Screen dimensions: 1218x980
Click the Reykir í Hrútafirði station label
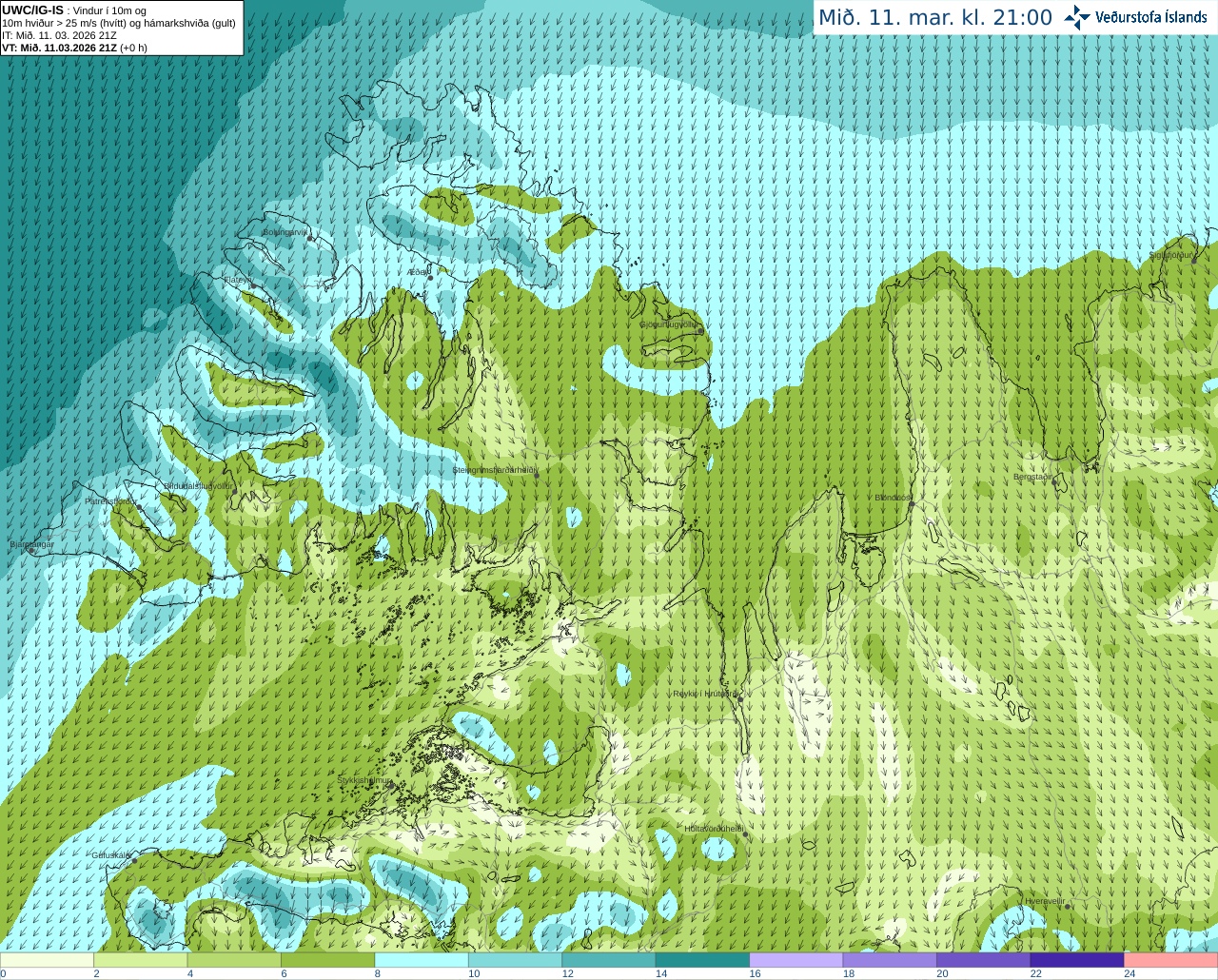pyautogui.click(x=705, y=694)
